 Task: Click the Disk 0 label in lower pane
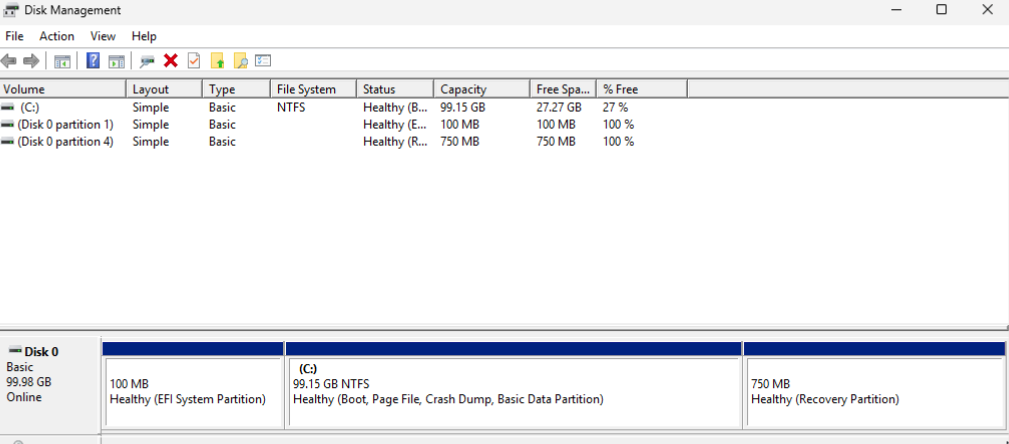(41, 352)
